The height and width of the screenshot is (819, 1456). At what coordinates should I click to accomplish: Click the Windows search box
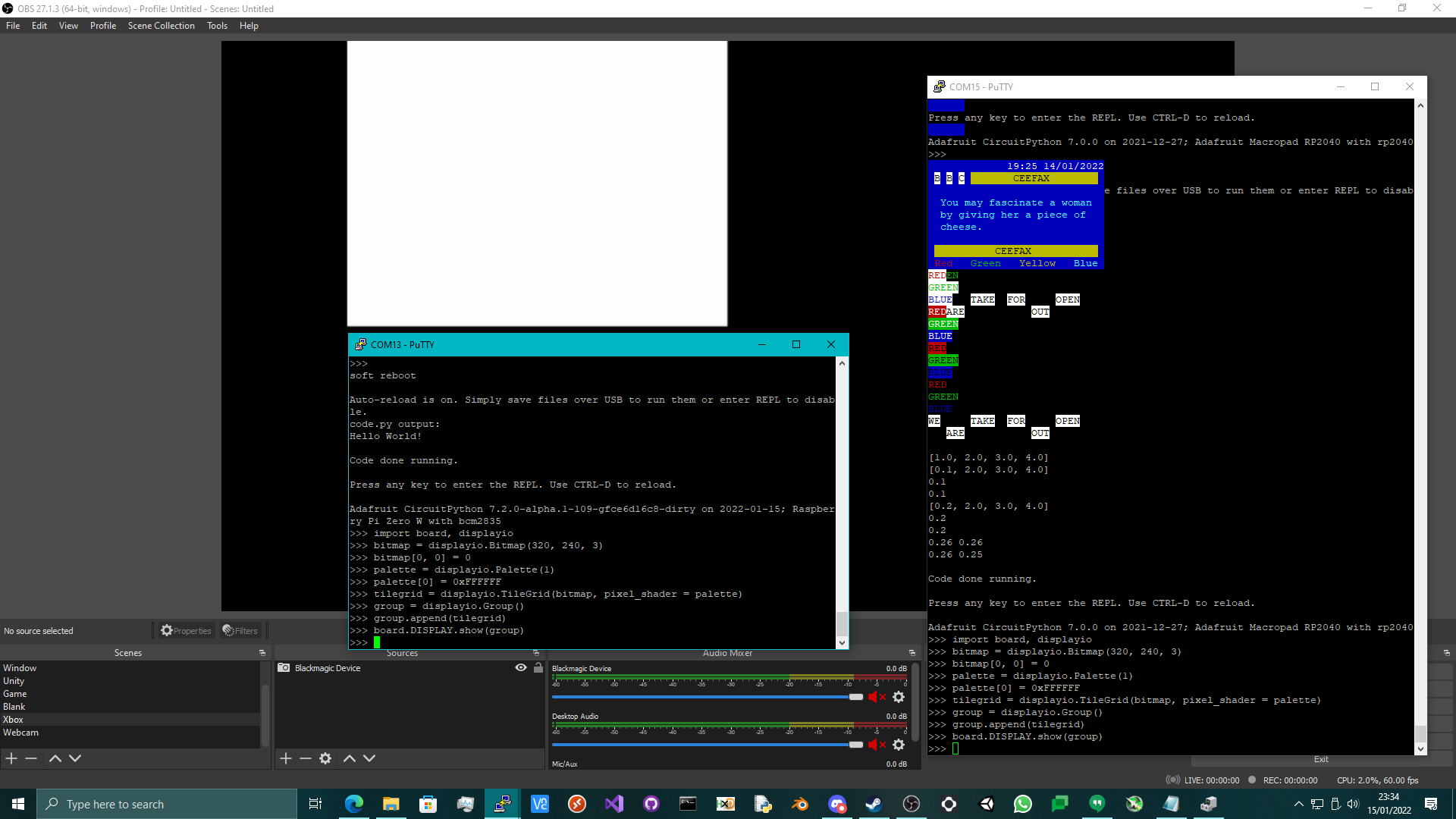tap(167, 804)
